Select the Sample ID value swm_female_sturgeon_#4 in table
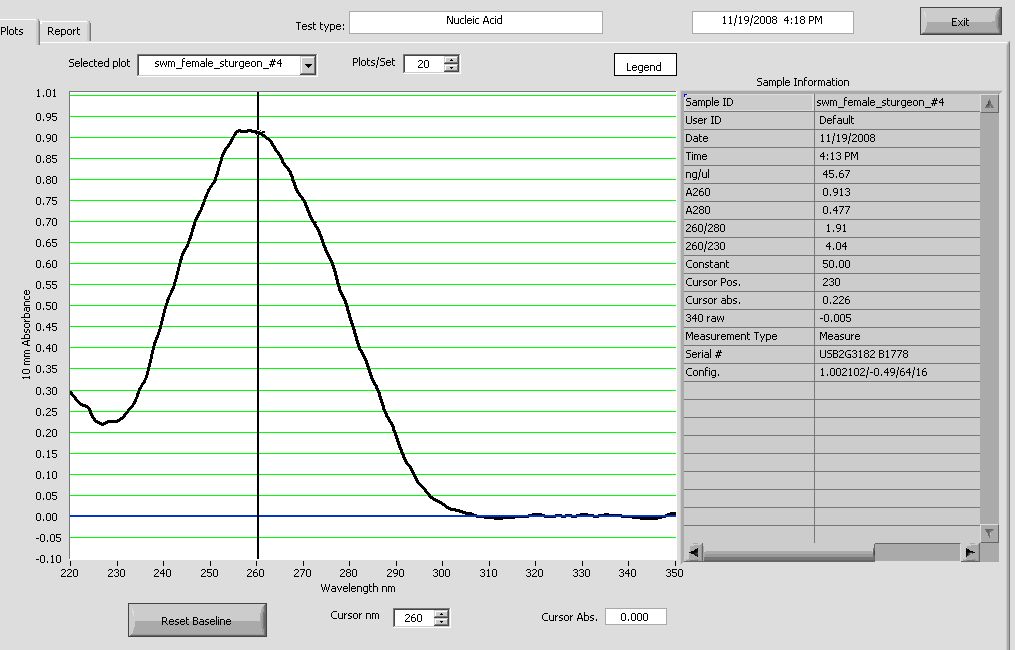 (x=880, y=102)
